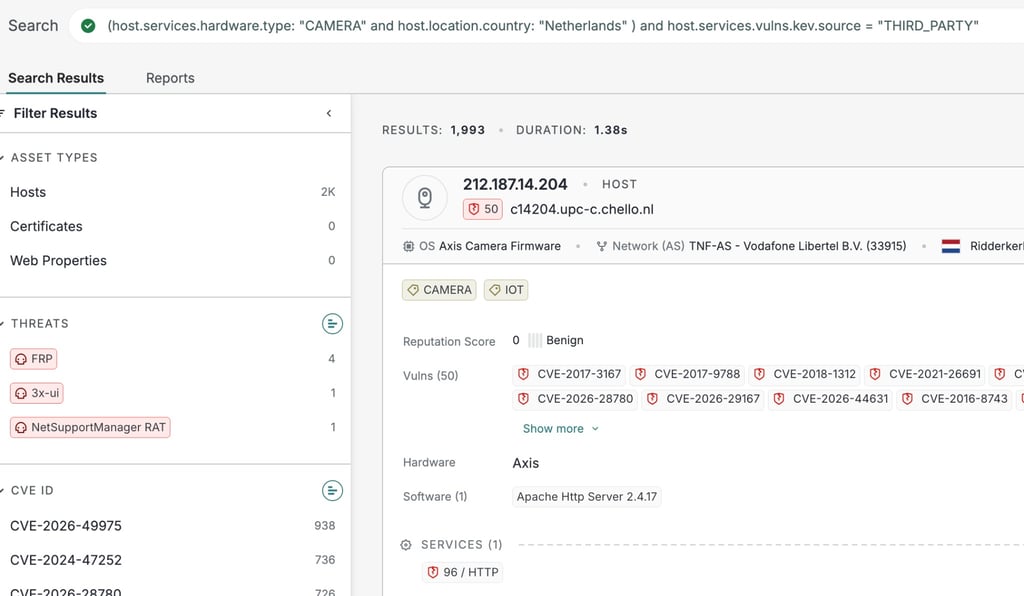Click the Benign reputation indicator bars
The width and height of the screenshot is (1024, 596).
click(x=534, y=340)
